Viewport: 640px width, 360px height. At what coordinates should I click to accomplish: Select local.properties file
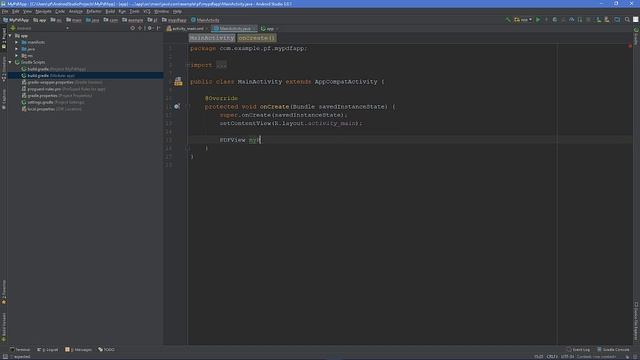pyautogui.click(x=51, y=109)
